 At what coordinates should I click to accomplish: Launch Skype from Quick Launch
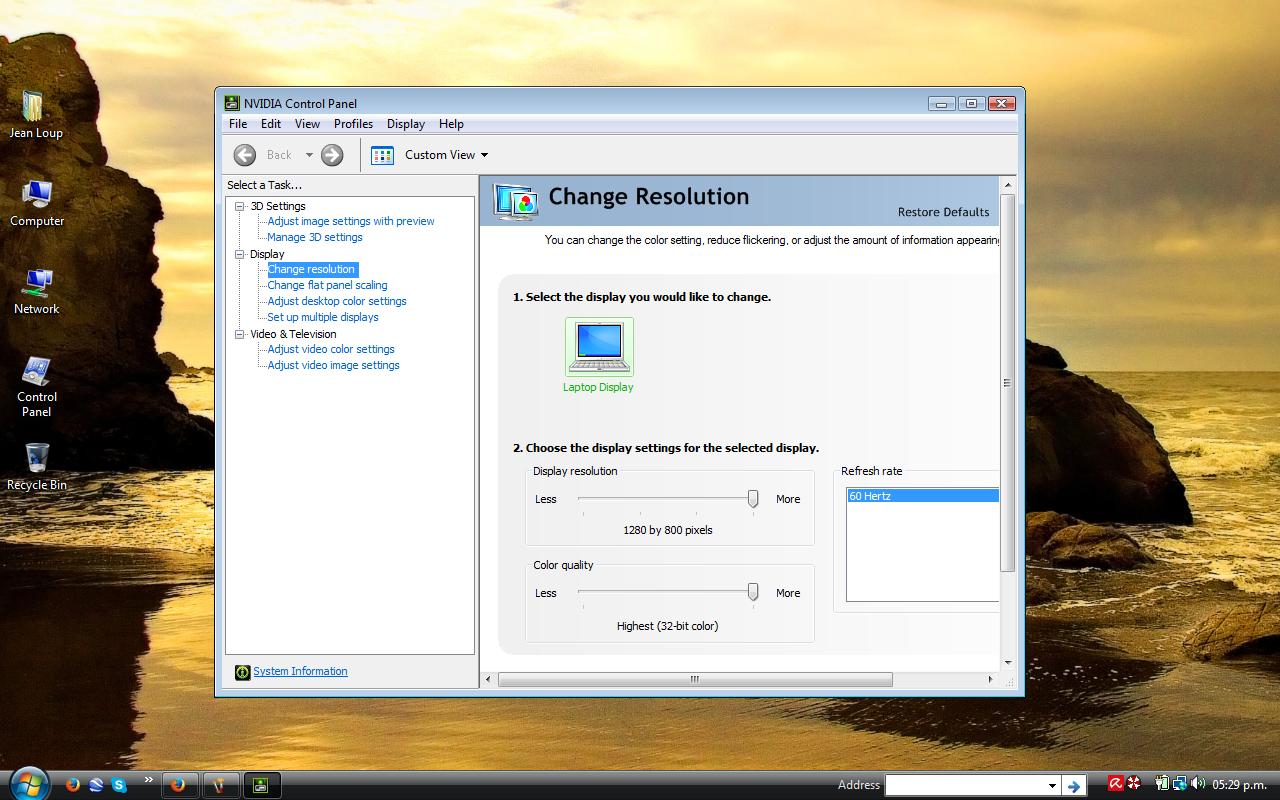120,785
